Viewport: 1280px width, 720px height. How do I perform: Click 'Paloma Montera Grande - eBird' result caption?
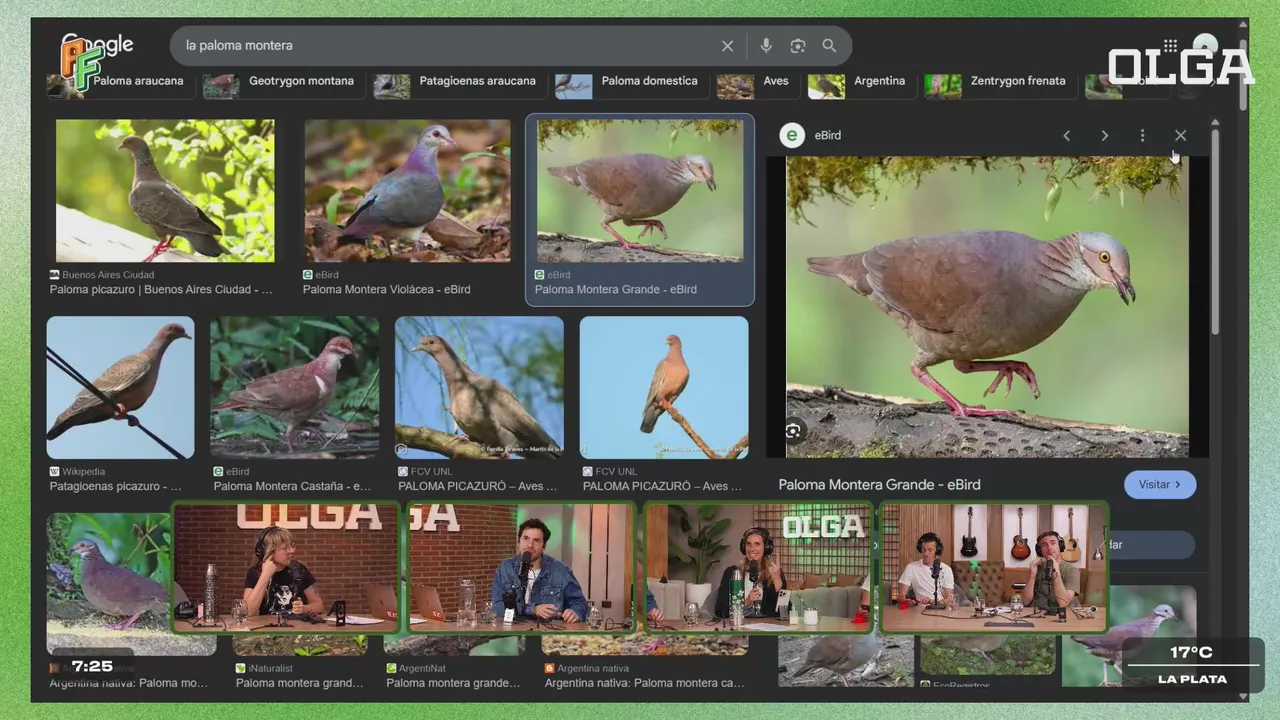click(x=616, y=290)
